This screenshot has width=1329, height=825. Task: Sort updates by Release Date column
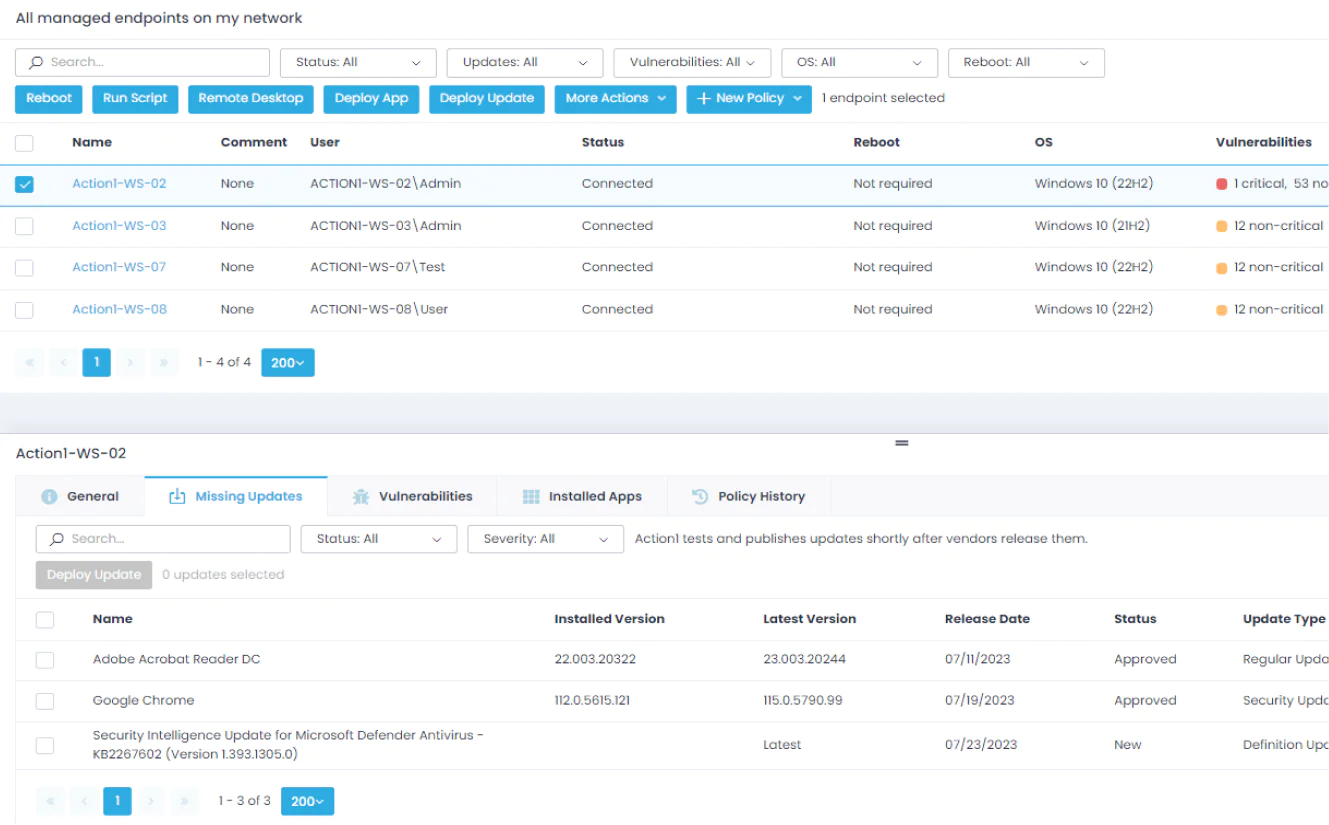click(x=987, y=620)
